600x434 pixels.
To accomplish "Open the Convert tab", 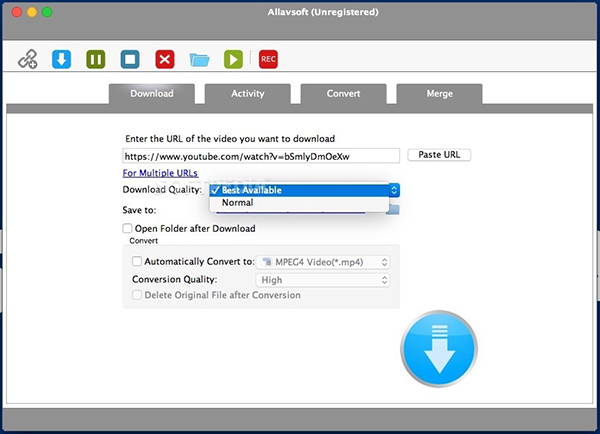I will click(344, 94).
